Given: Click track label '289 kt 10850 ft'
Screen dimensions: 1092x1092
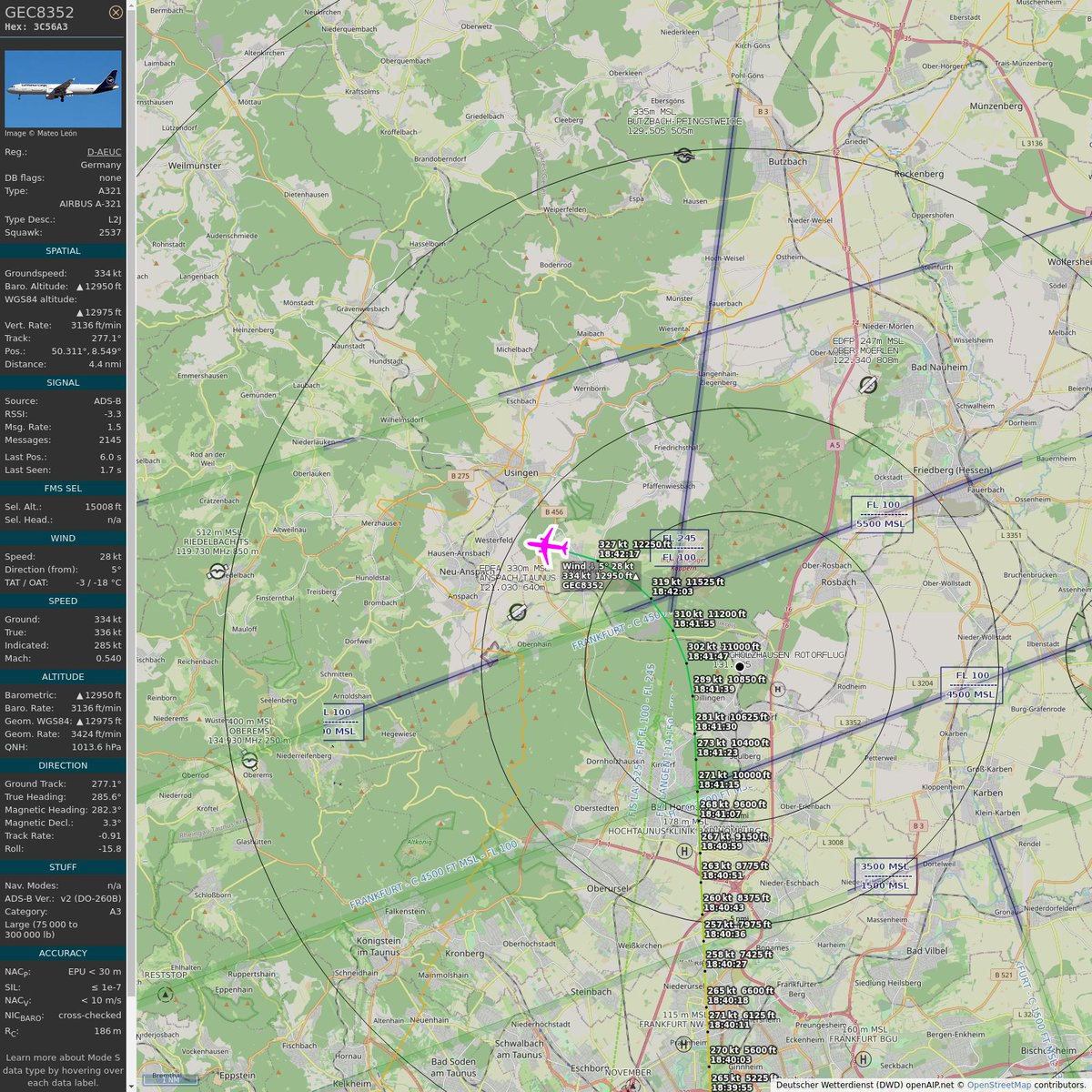Looking at the screenshot, I should click(730, 680).
